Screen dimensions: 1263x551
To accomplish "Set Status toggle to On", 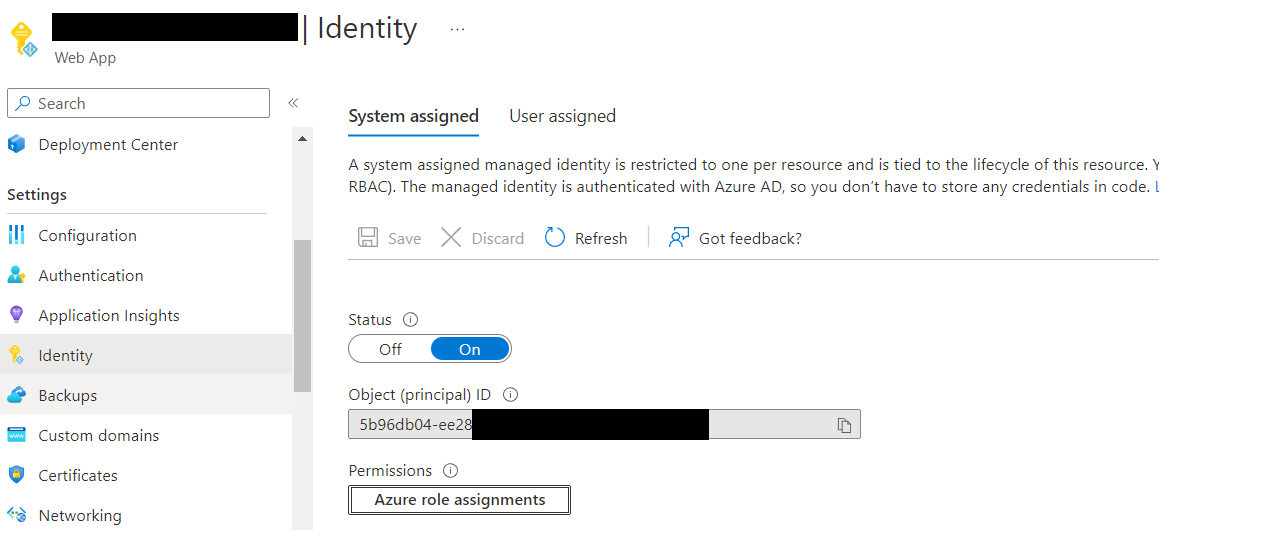I will coord(470,349).
